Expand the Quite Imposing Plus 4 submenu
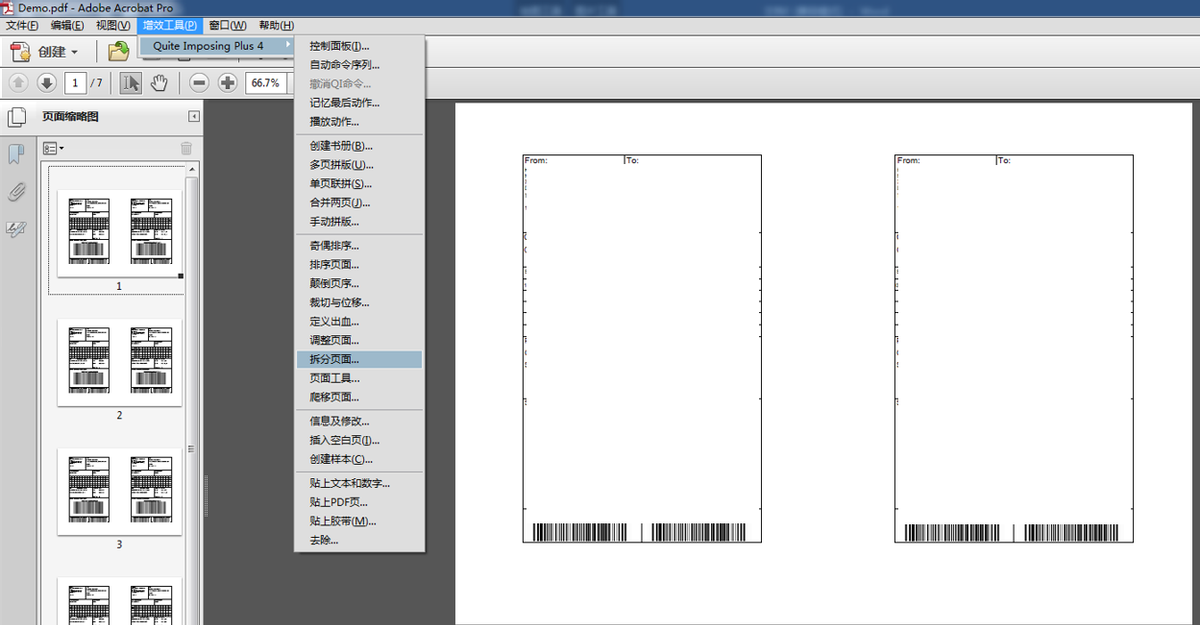 [x=217, y=46]
